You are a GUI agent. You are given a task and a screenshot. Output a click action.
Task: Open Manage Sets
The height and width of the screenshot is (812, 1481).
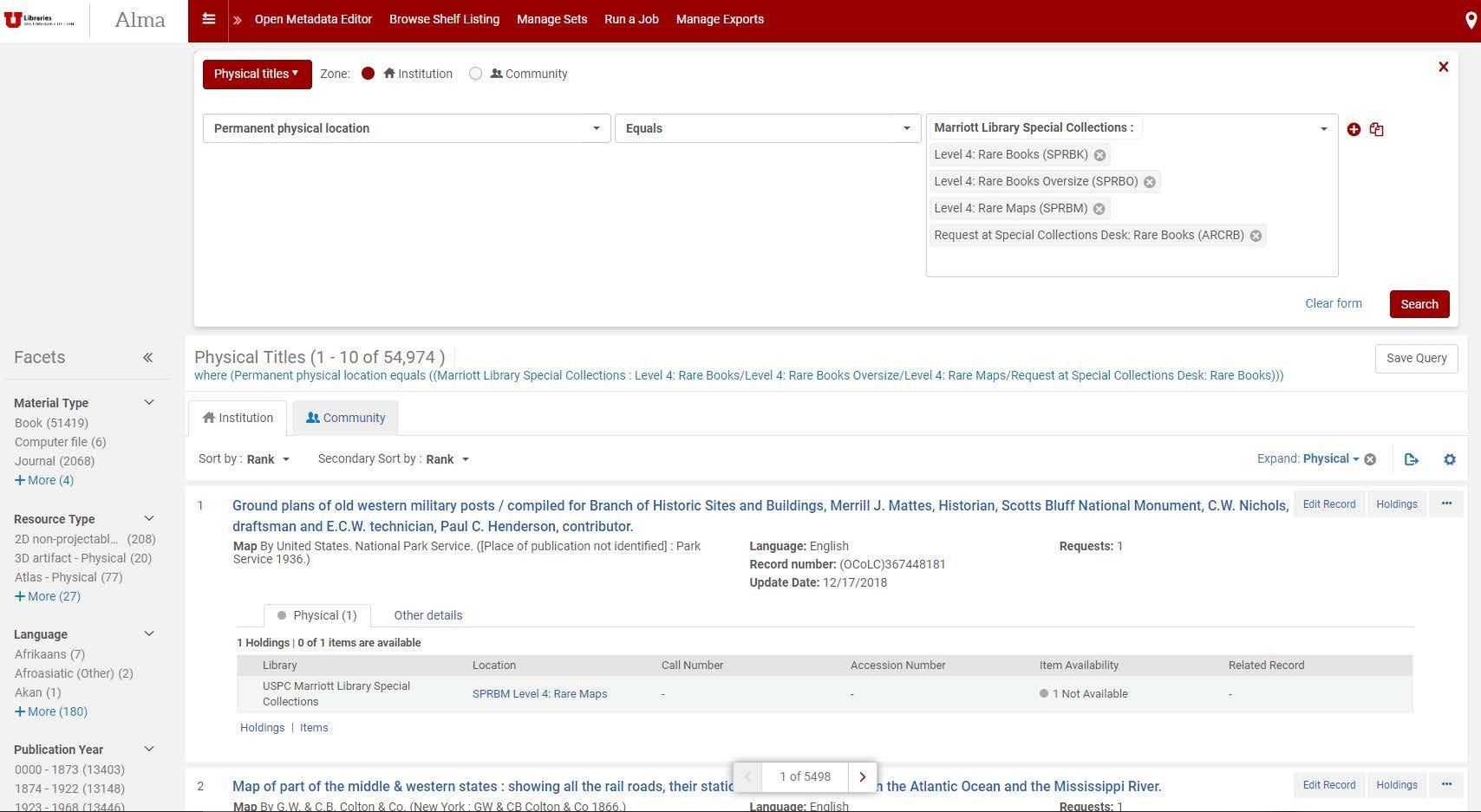[551, 19]
